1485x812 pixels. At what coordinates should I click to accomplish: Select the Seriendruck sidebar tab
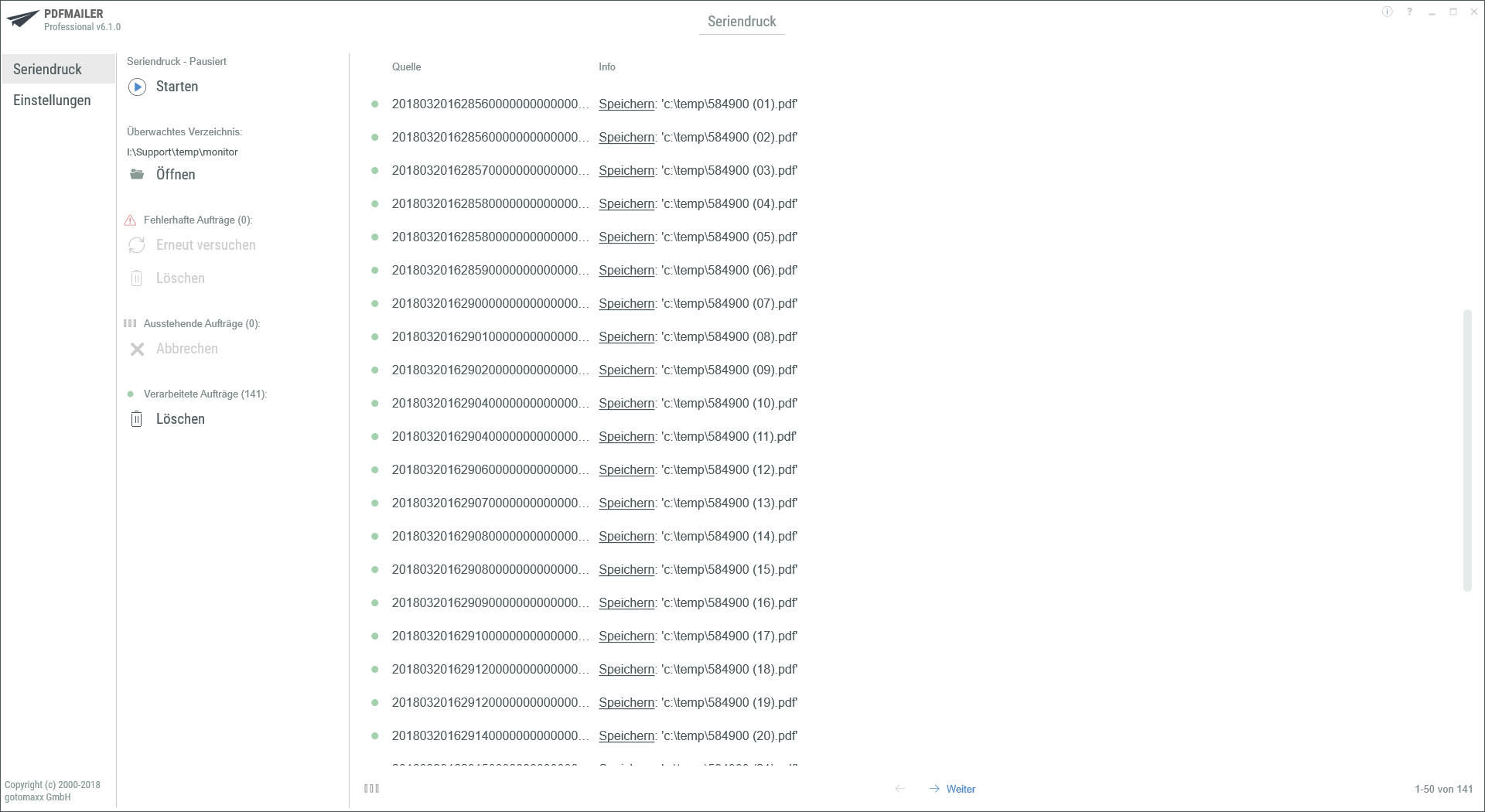click(48, 70)
